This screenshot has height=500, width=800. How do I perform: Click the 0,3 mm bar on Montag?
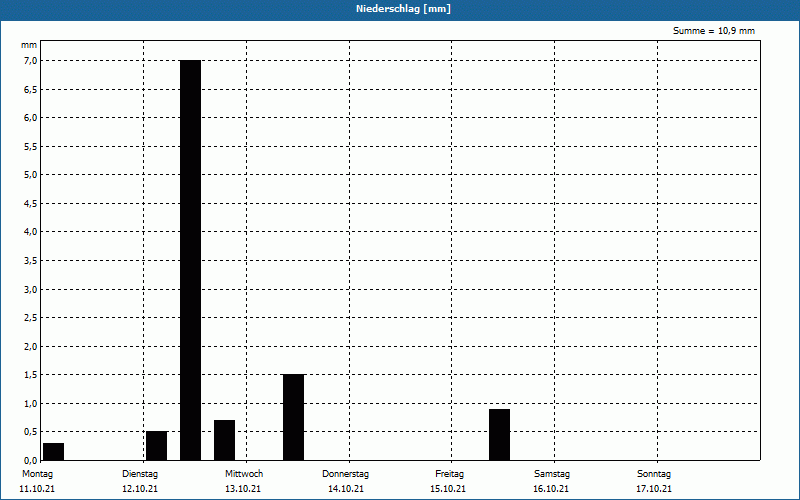[54, 452]
